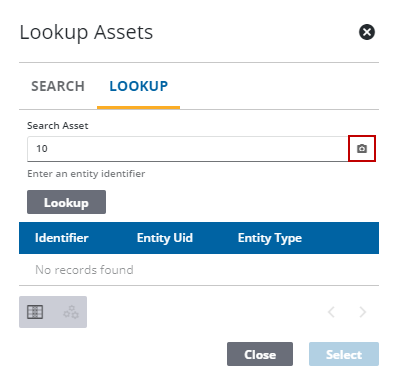Click the Lookup button

coord(66,202)
